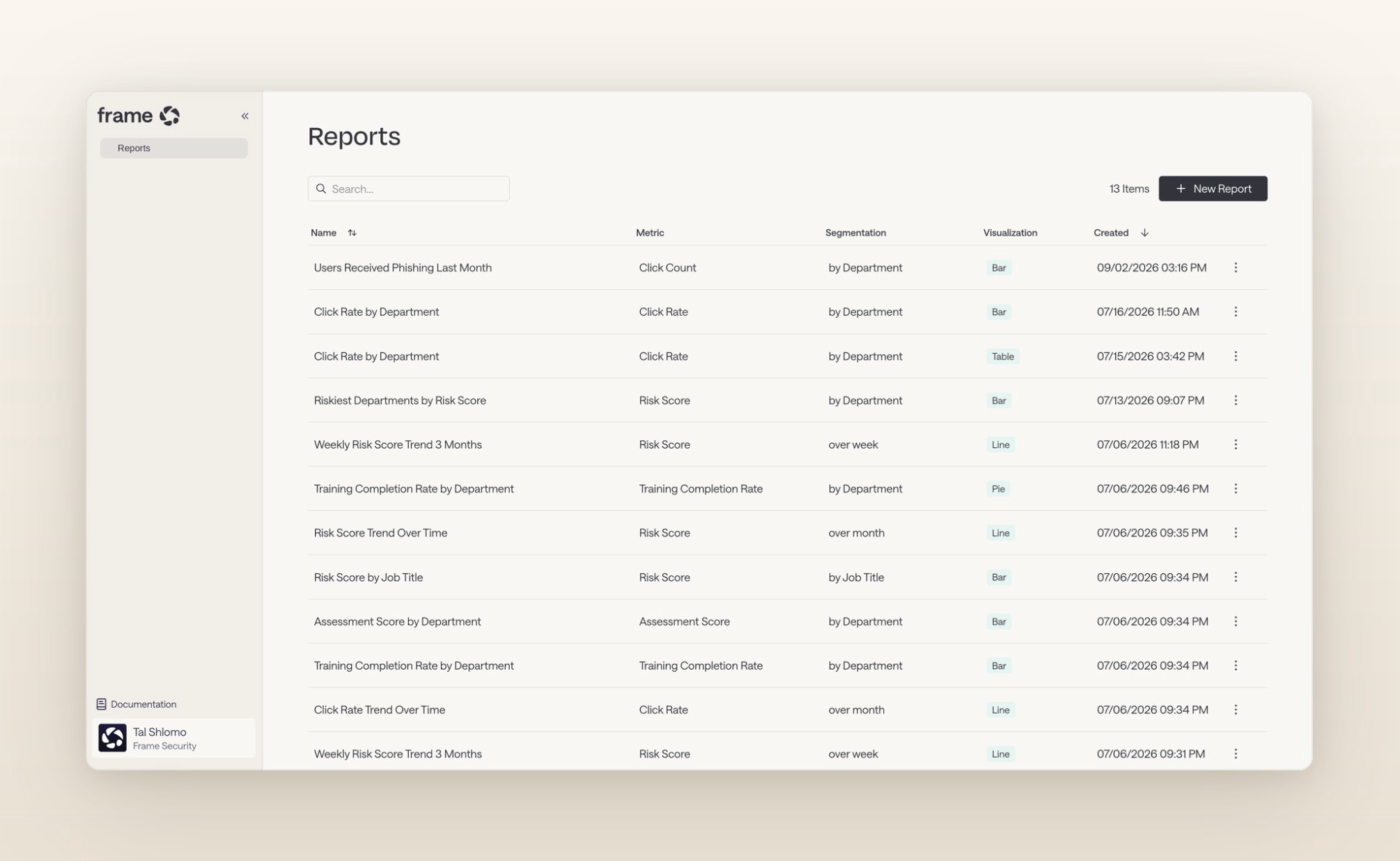The width and height of the screenshot is (1400, 861).
Task: Open row menu for Users Received Phishing Last Month
Action: coord(1236,267)
